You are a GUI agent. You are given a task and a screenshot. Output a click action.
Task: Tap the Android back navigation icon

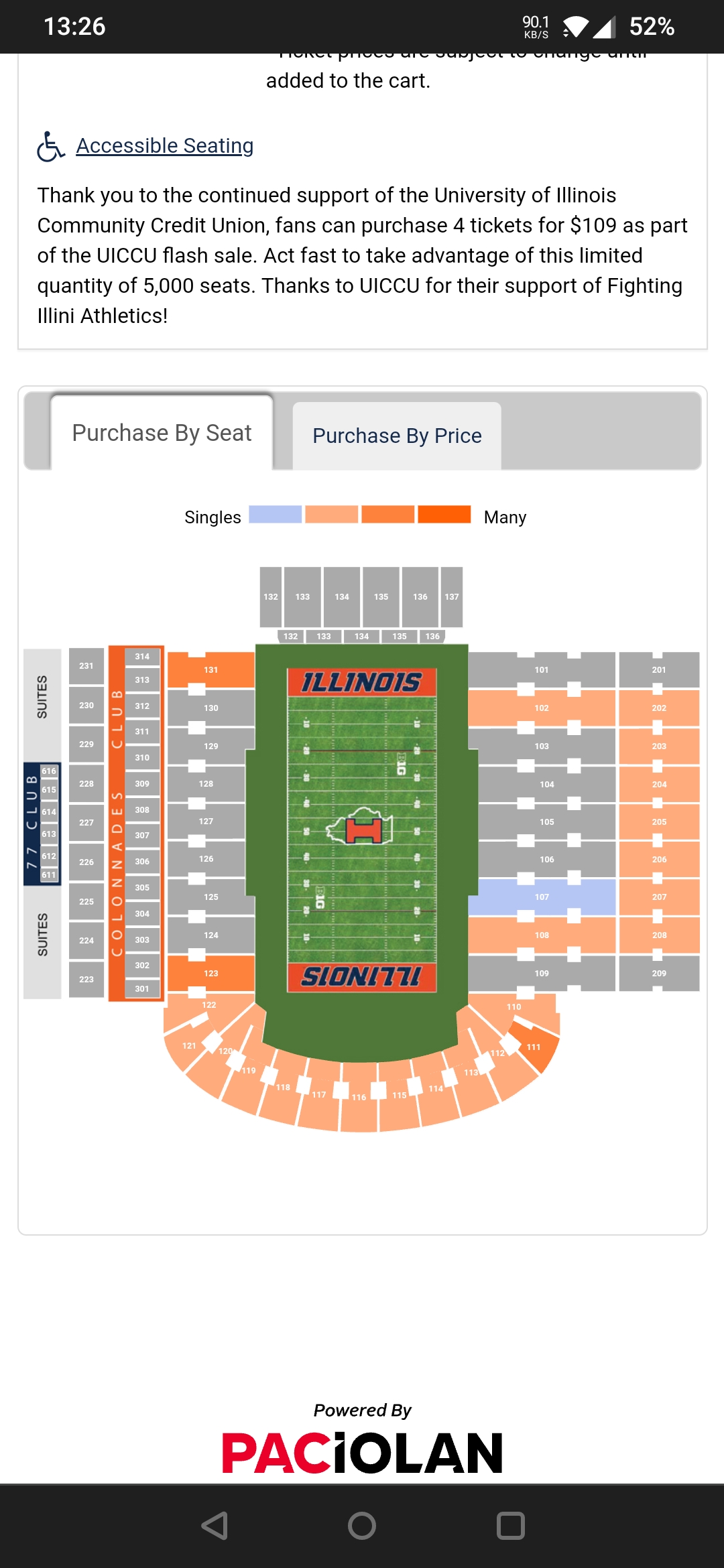coord(215,1526)
